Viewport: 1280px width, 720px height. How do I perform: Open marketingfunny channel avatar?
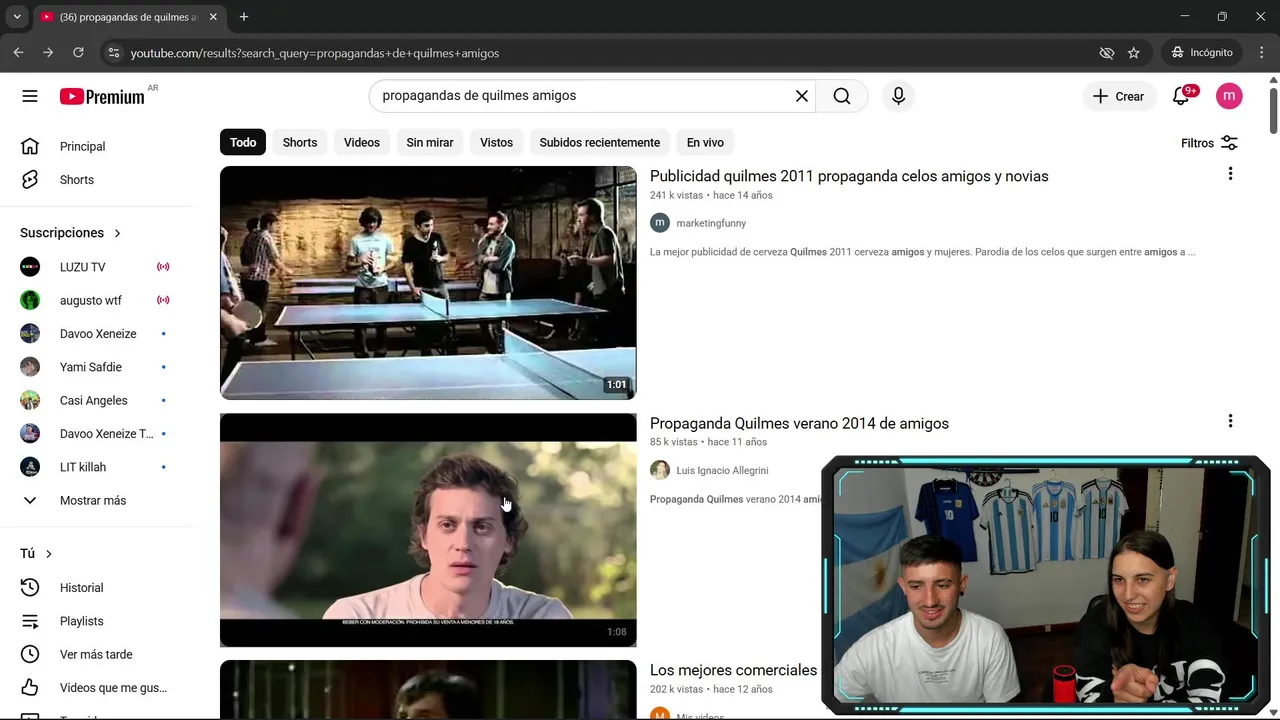click(x=659, y=223)
